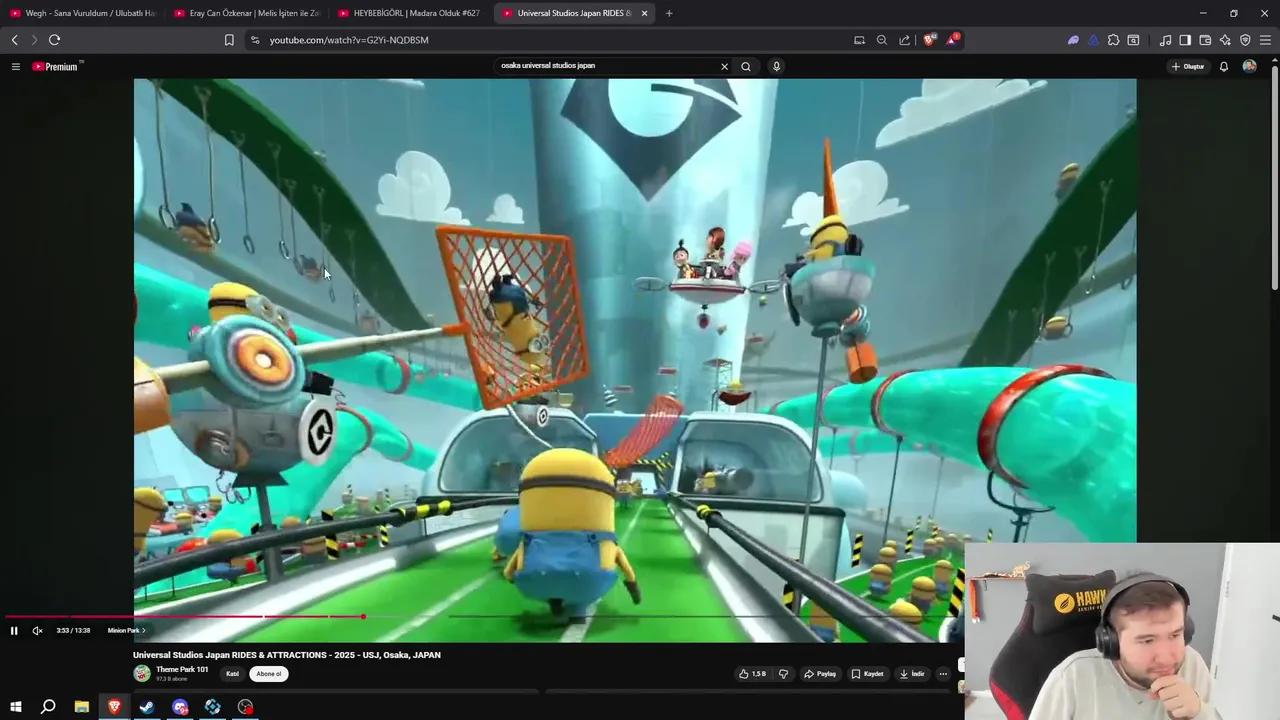This screenshot has width=1280, height=720.
Task: Open the three-dot more actions menu
Action: click(x=943, y=674)
